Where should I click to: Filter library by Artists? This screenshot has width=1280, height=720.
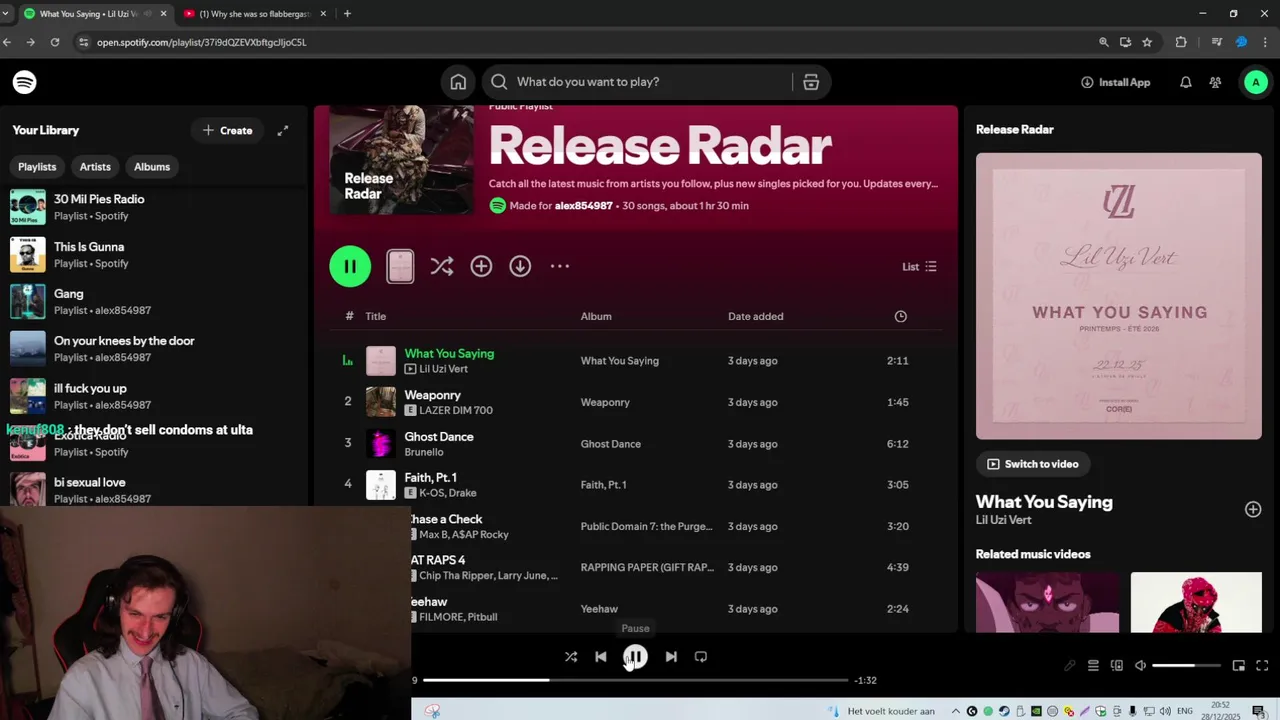click(x=95, y=167)
